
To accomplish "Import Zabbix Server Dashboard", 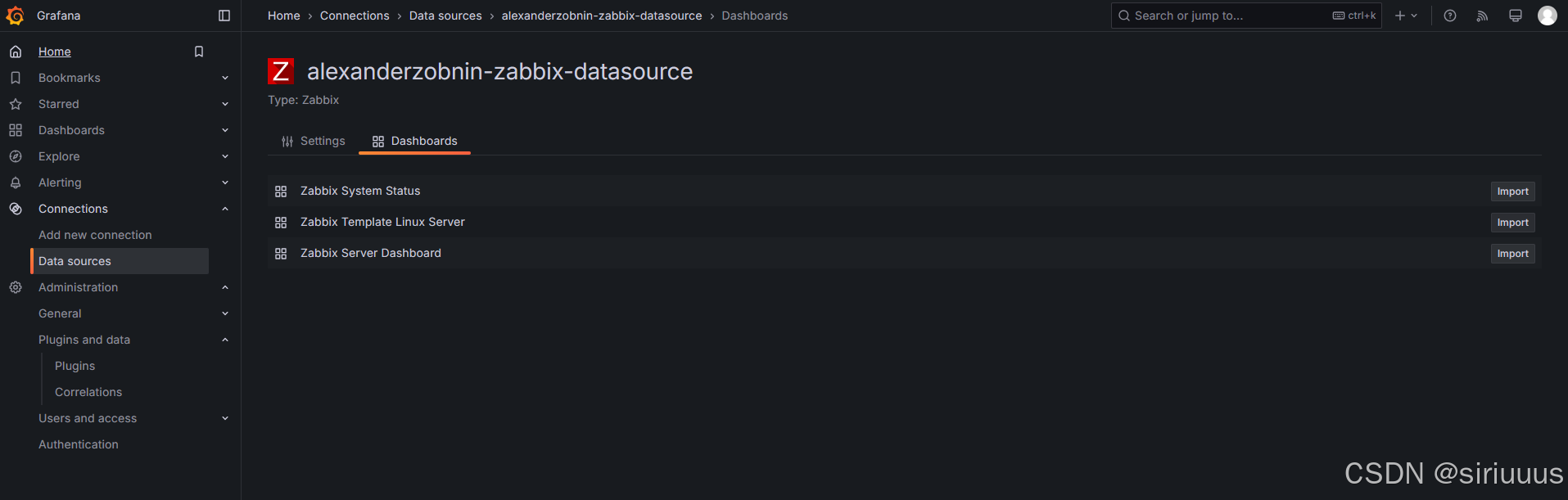I will (x=1512, y=254).
